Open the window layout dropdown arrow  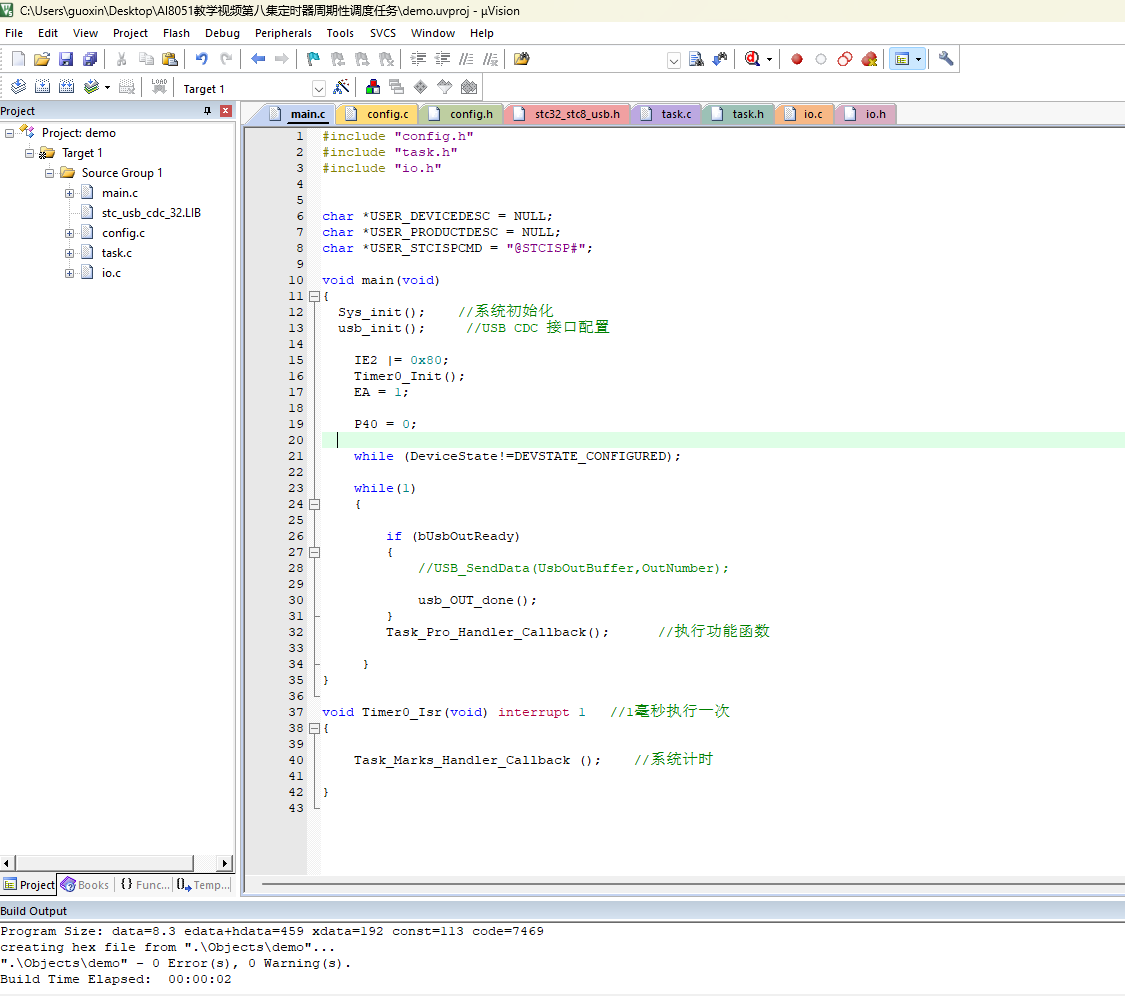pos(918,59)
